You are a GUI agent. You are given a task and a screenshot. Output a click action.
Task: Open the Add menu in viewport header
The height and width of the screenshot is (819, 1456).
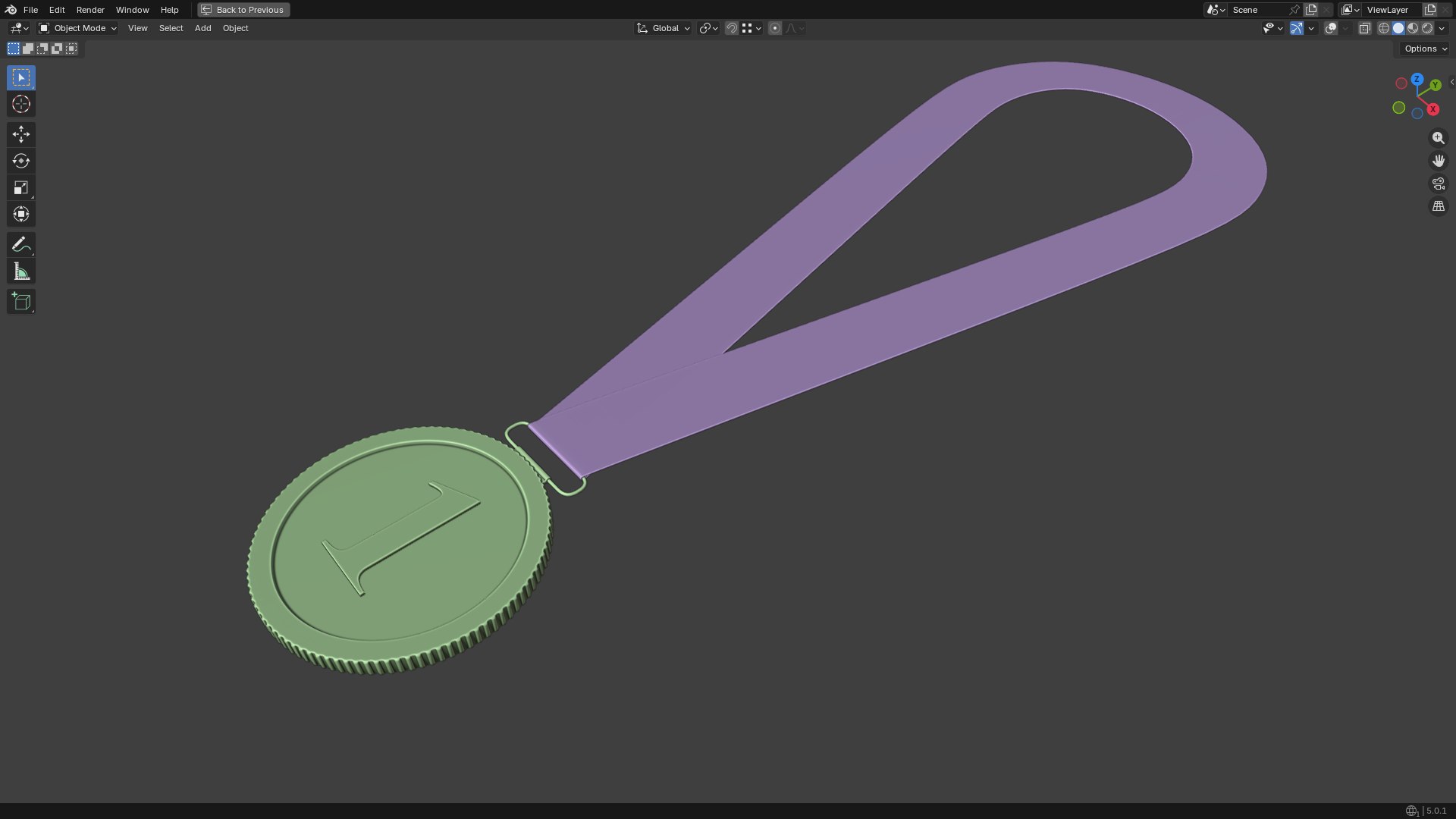(x=202, y=28)
